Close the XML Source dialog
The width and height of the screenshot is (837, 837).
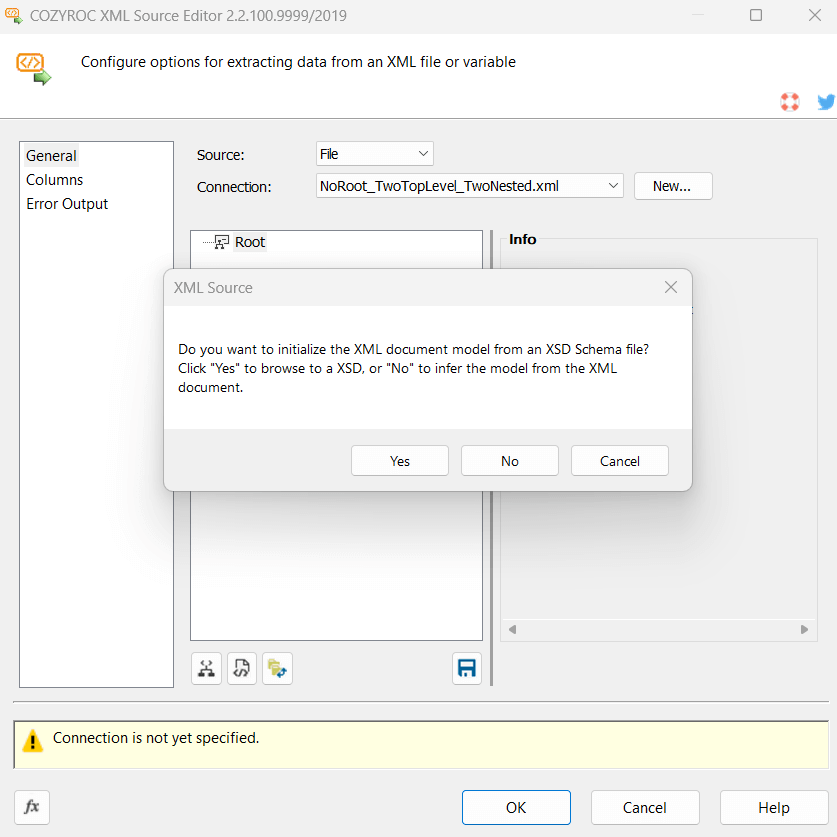(x=670, y=287)
